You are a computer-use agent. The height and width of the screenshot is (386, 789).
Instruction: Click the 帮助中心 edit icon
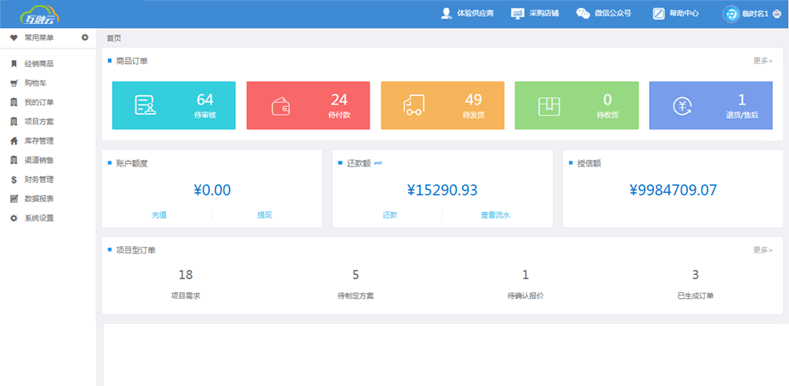tap(658, 14)
